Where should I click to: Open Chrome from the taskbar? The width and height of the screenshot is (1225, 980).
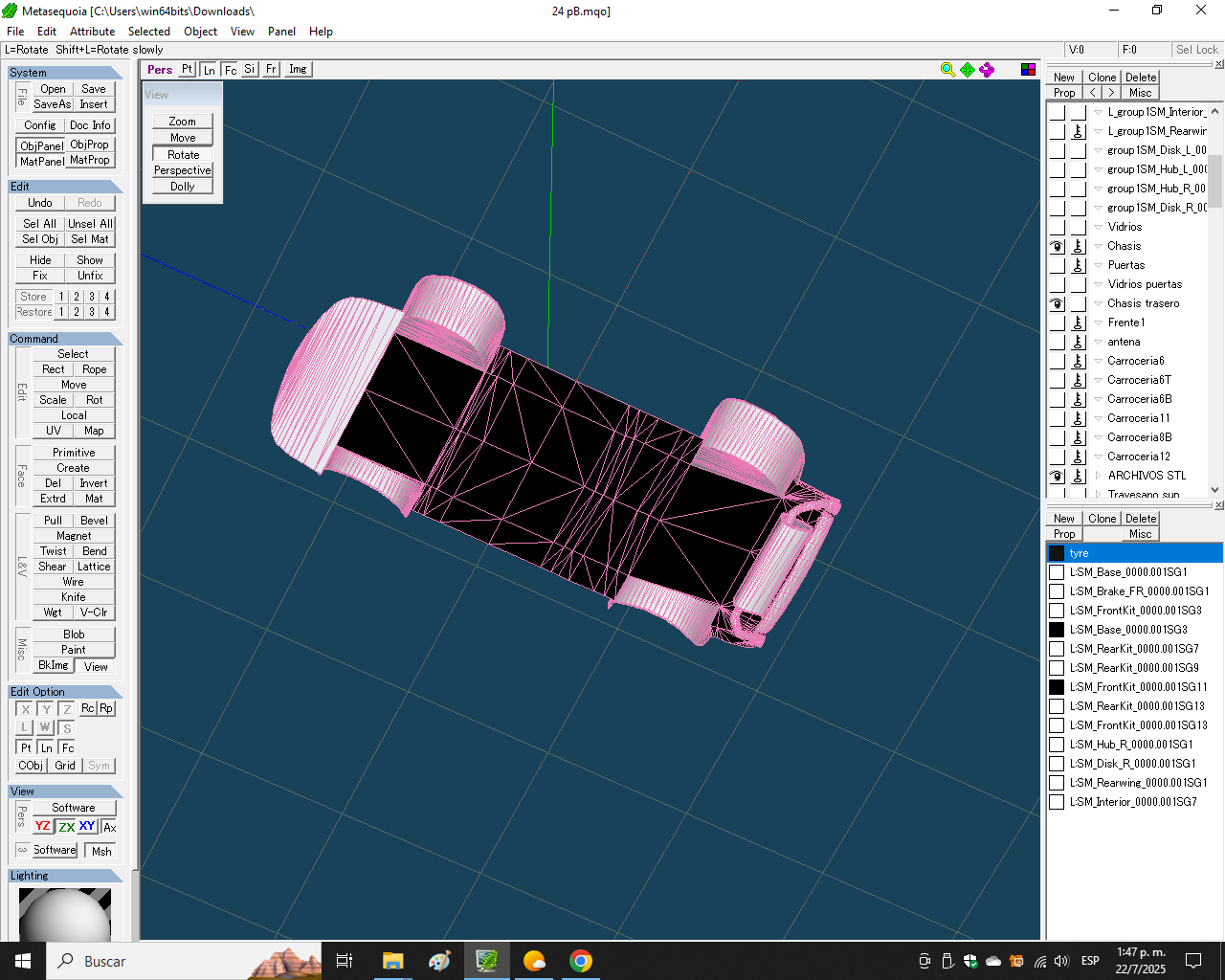(580, 961)
